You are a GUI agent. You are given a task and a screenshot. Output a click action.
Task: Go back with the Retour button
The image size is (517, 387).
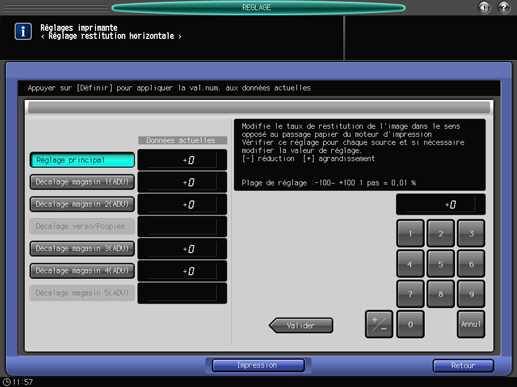[463, 366]
